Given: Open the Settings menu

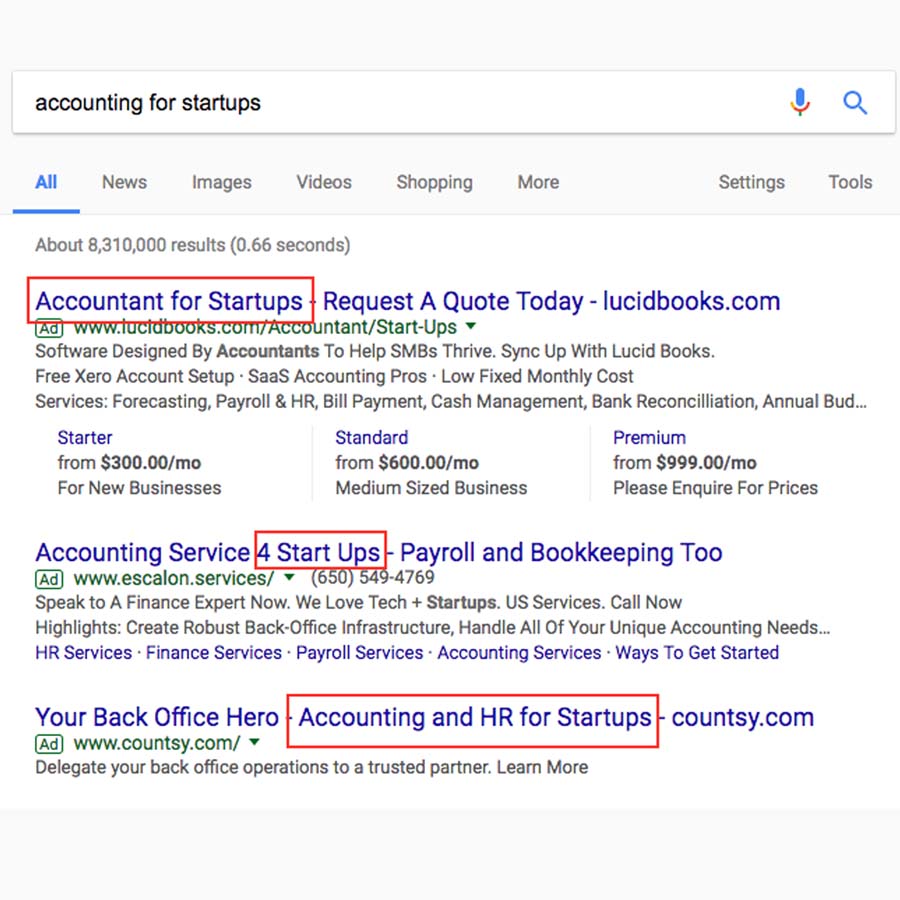Looking at the screenshot, I should [x=751, y=182].
